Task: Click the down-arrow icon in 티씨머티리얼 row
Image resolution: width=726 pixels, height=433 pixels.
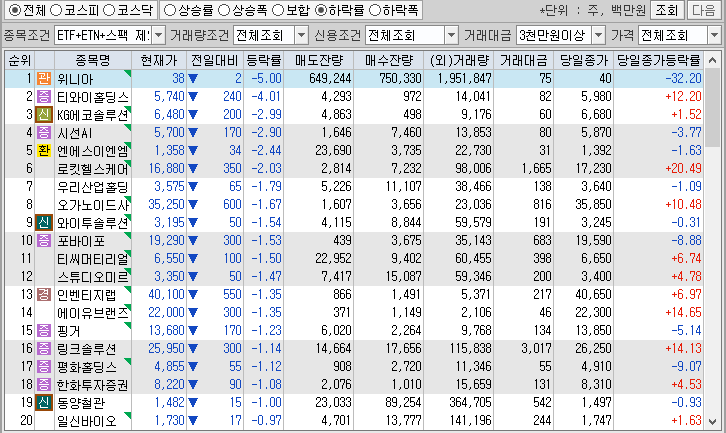Action: [x=193, y=259]
